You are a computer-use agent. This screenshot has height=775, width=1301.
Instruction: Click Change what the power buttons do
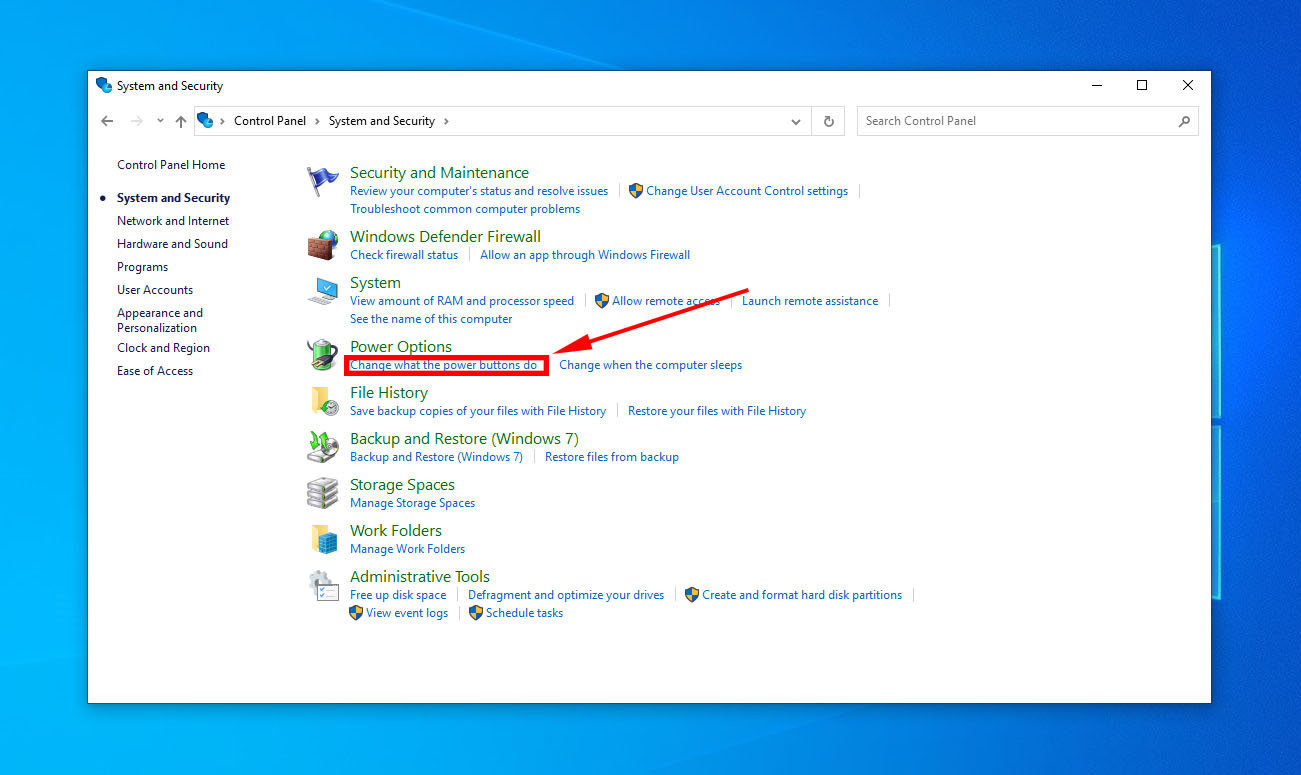(444, 365)
